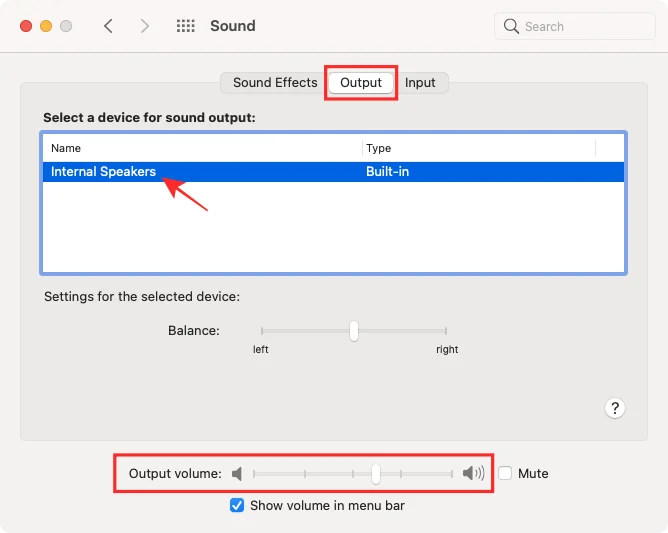The width and height of the screenshot is (668, 533).
Task: Click the high volume speaker icon
Action: pyautogui.click(x=473, y=474)
